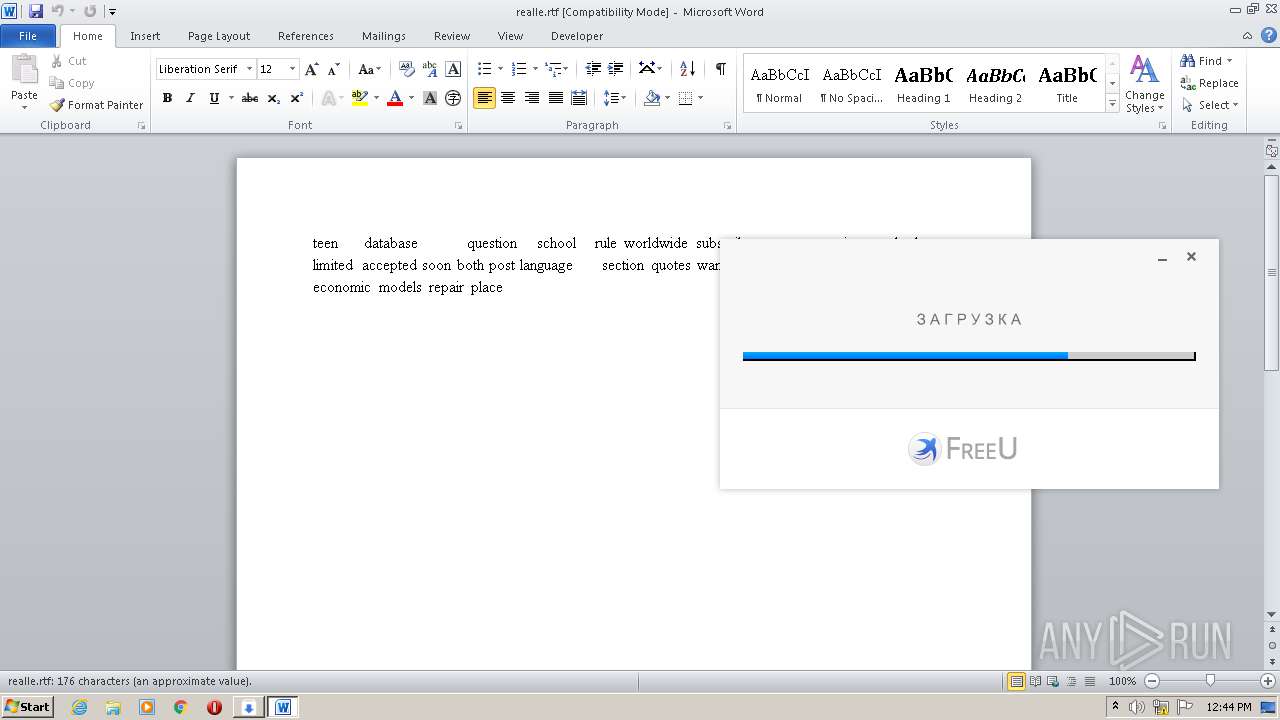The image size is (1280, 720).
Task: Toggle strikethrough formatting
Action: pyautogui.click(x=250, y=98)
